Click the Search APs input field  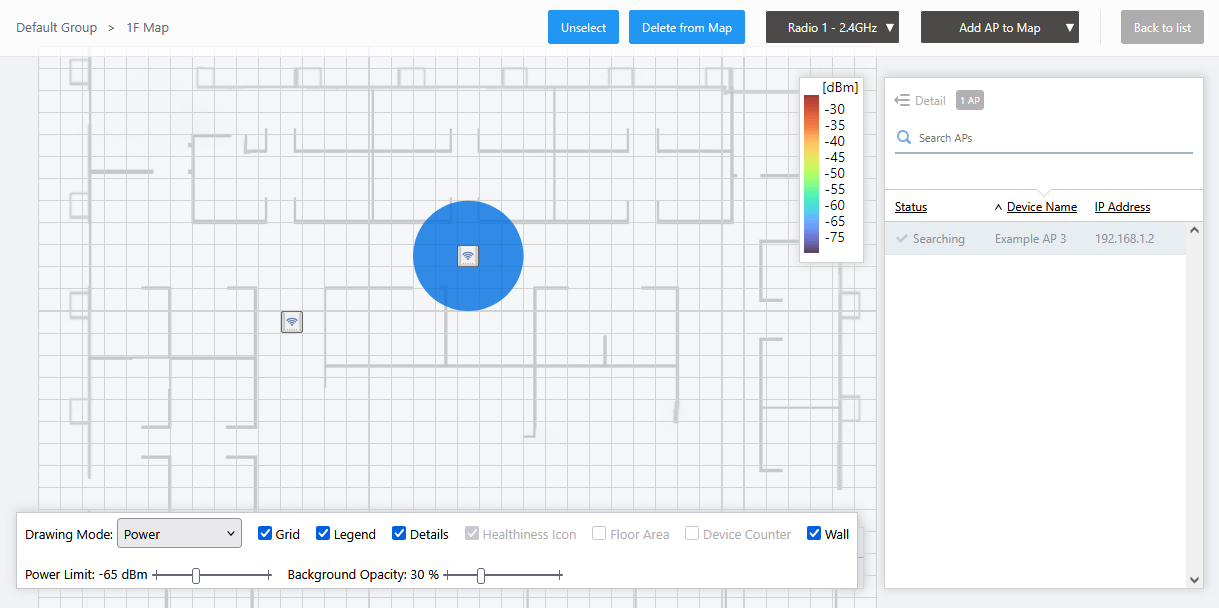pyautogui.click(x=1050, y=138)
